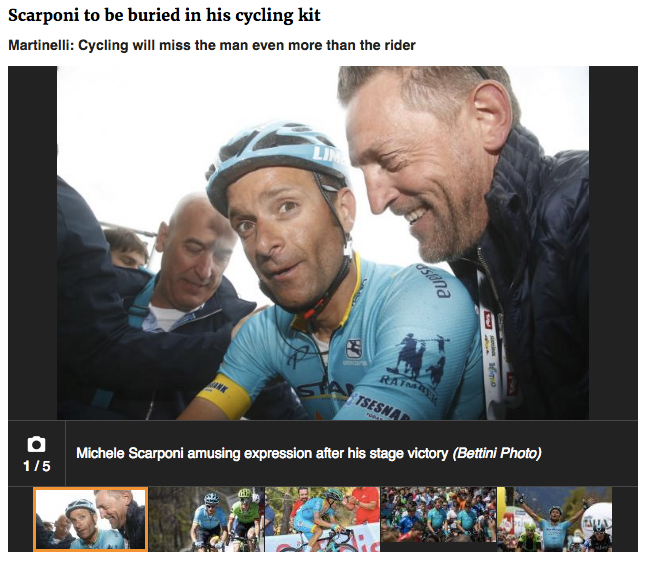
Task: Open the fifth thumbnail with arms raised
Action: point(554,518)
